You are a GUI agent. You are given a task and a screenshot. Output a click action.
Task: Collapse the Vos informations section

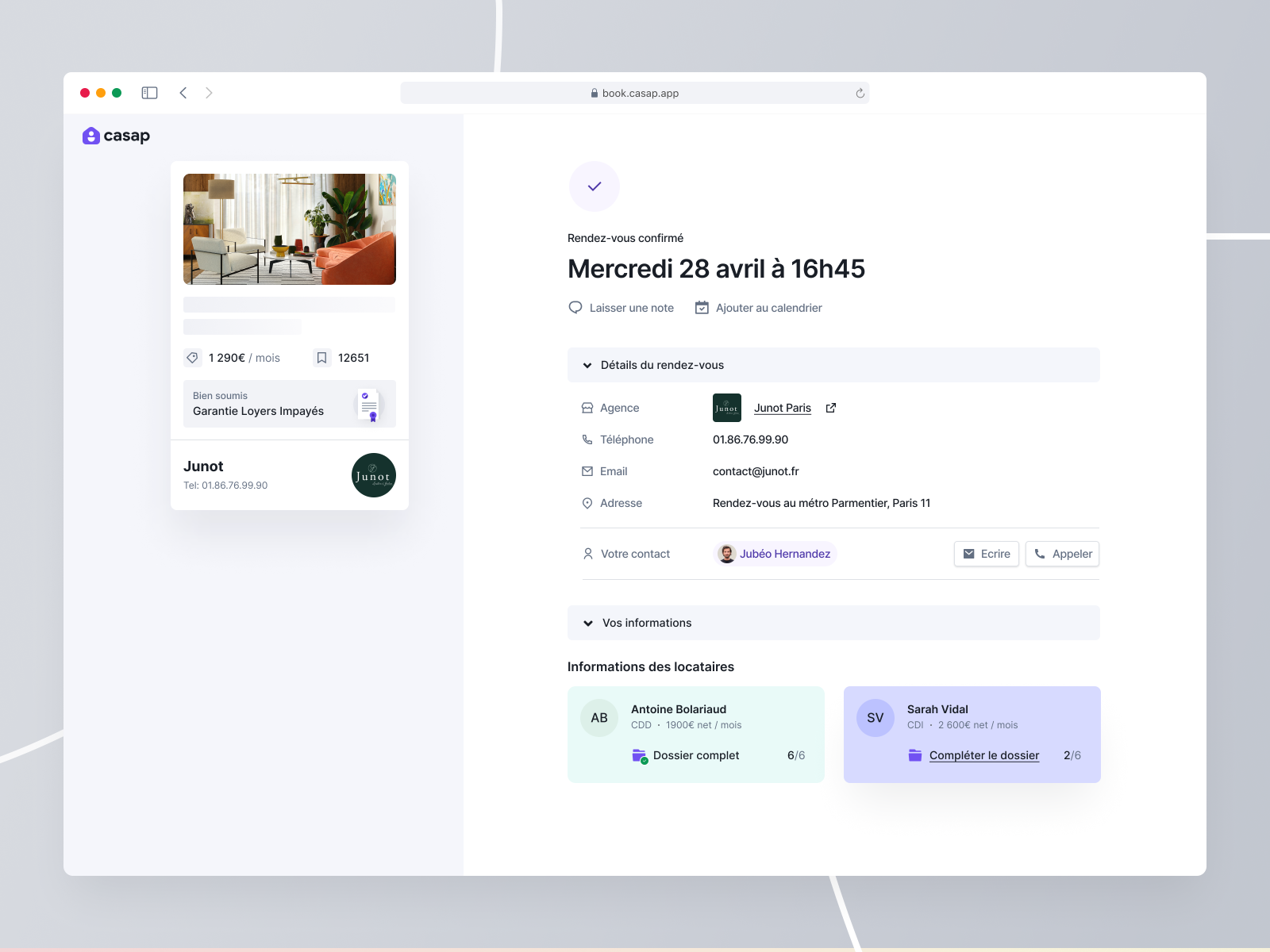coord(833,623)
